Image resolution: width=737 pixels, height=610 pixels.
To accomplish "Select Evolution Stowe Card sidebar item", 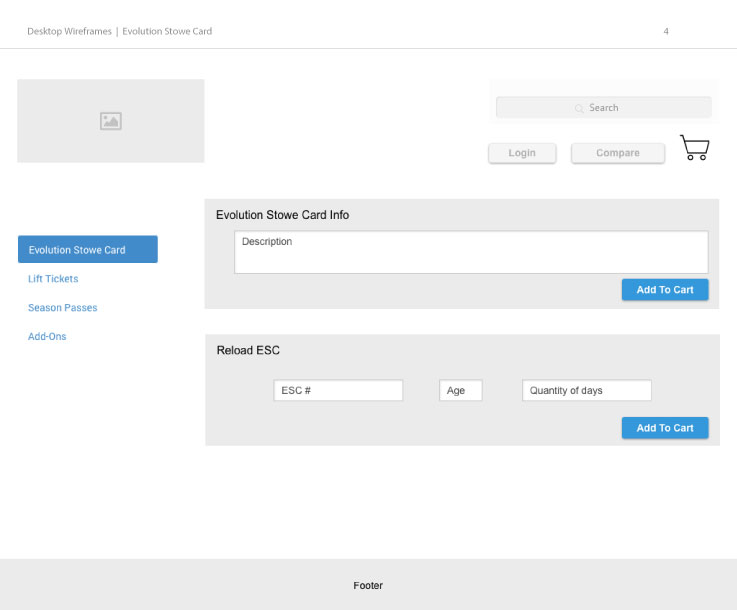I will pyautogui.click(x=87, y=250).
